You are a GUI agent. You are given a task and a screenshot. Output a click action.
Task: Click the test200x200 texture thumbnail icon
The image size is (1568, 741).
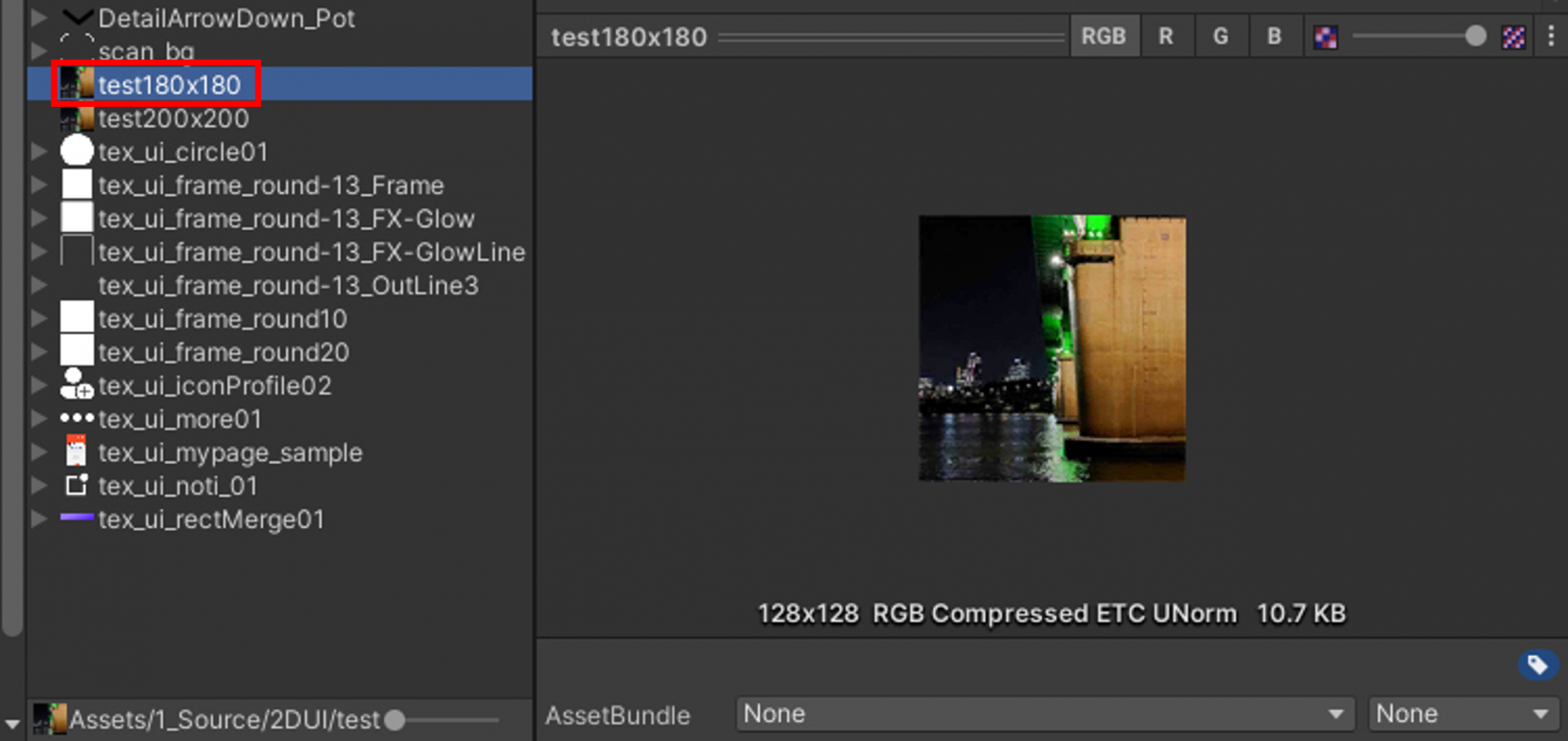click(x=77, y=118)
